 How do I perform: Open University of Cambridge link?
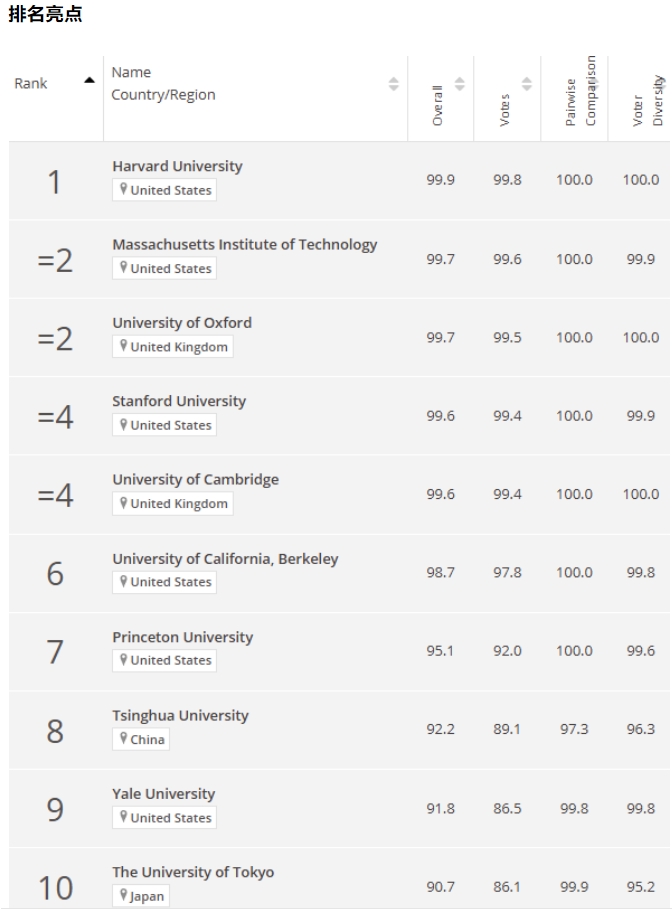coord(196,479)
